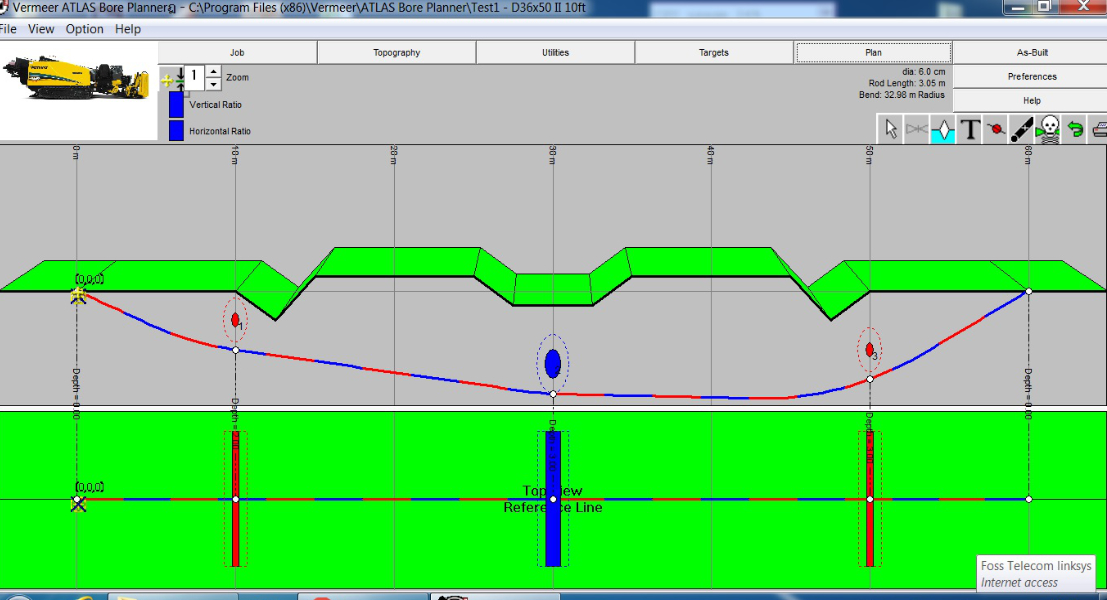Click the bore path node below utility 3
The height and width of the screenshot is (600, 1107).
click(x=870, y=379)
